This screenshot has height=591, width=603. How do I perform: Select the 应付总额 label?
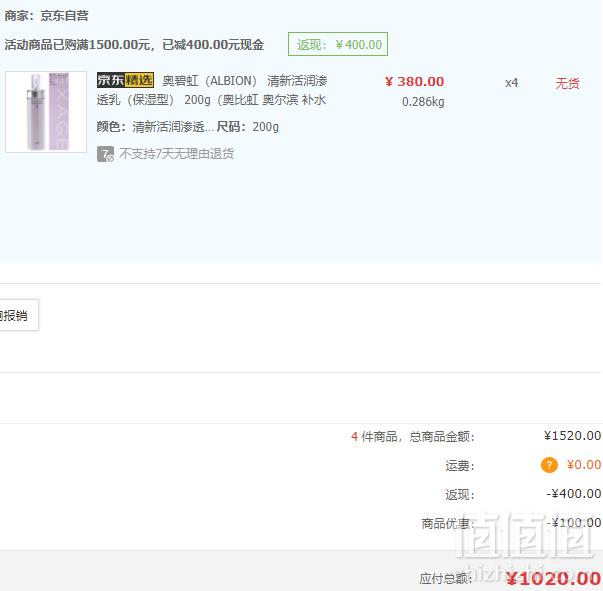pos(446,578)
